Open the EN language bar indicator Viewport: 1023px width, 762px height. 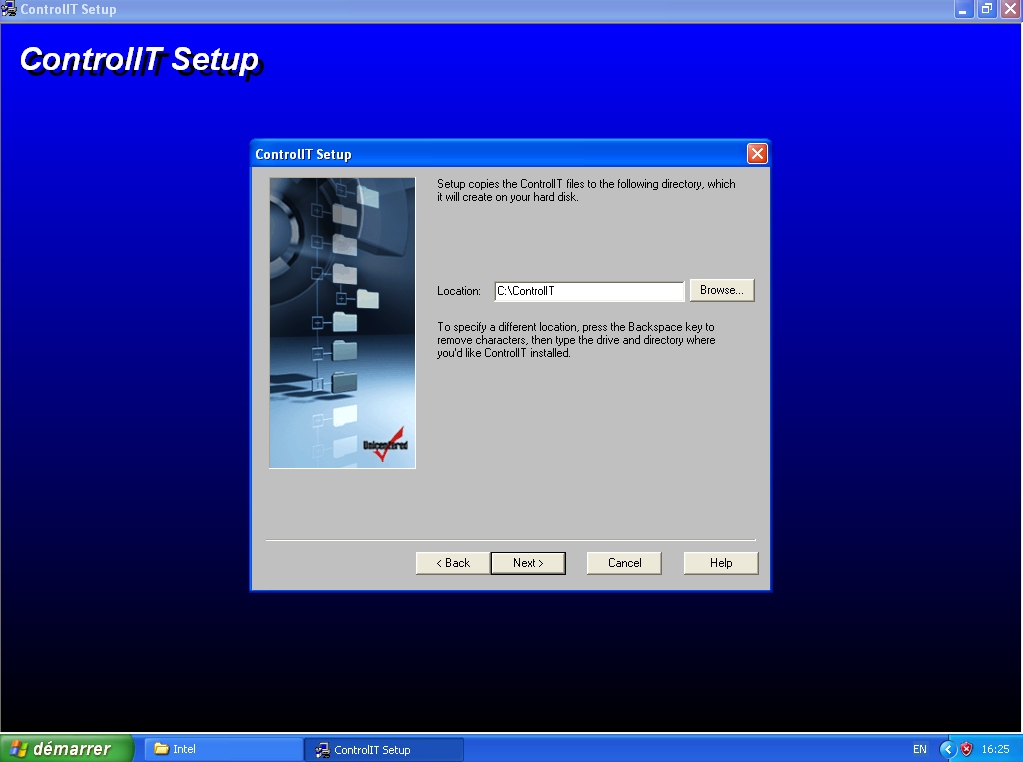(x=919, y=749)
